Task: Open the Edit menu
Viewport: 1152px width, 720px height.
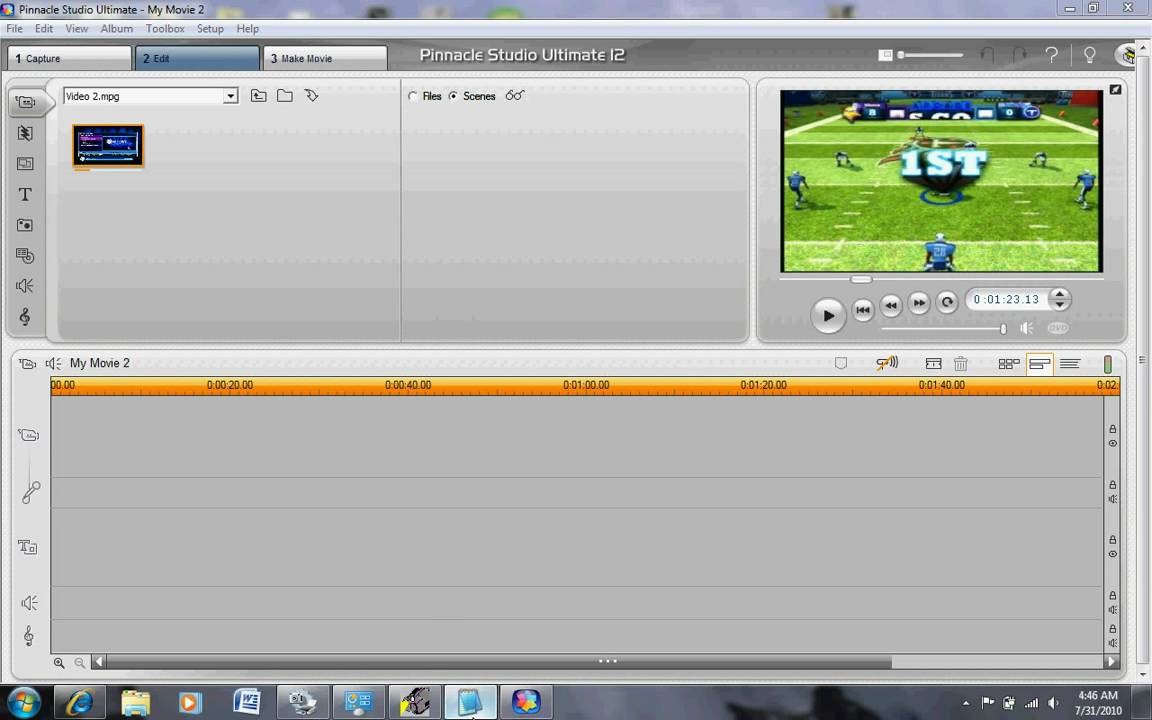Action: pyautogui.click(x=44, y=29)
